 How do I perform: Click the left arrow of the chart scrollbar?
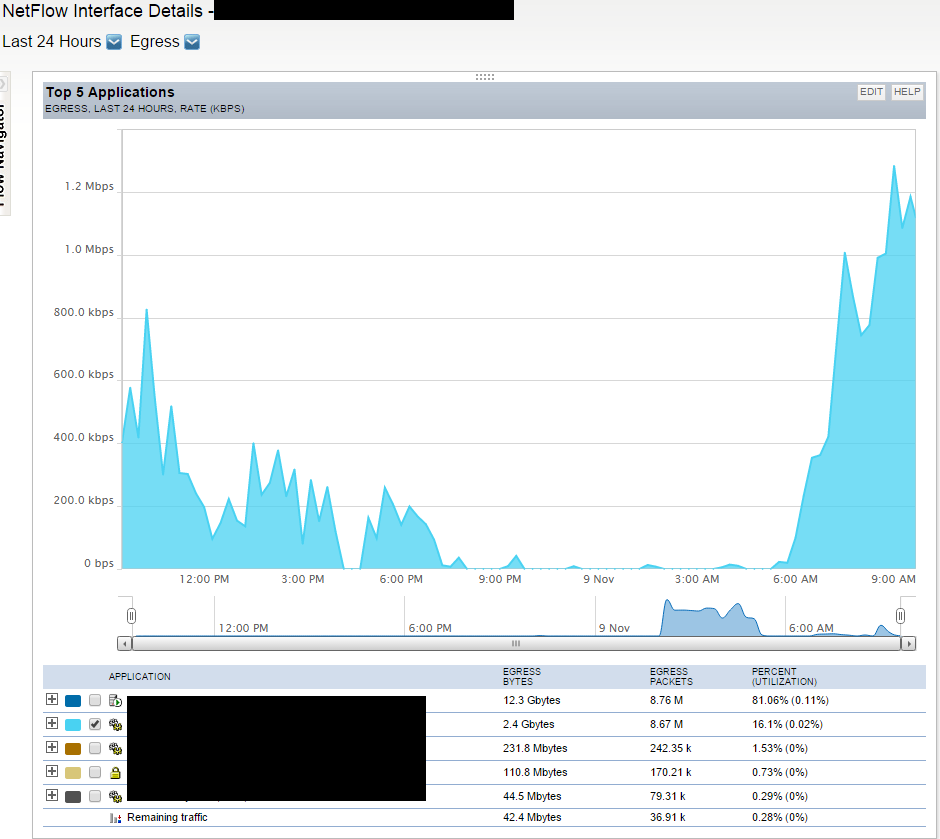click(x=125, y=644)
